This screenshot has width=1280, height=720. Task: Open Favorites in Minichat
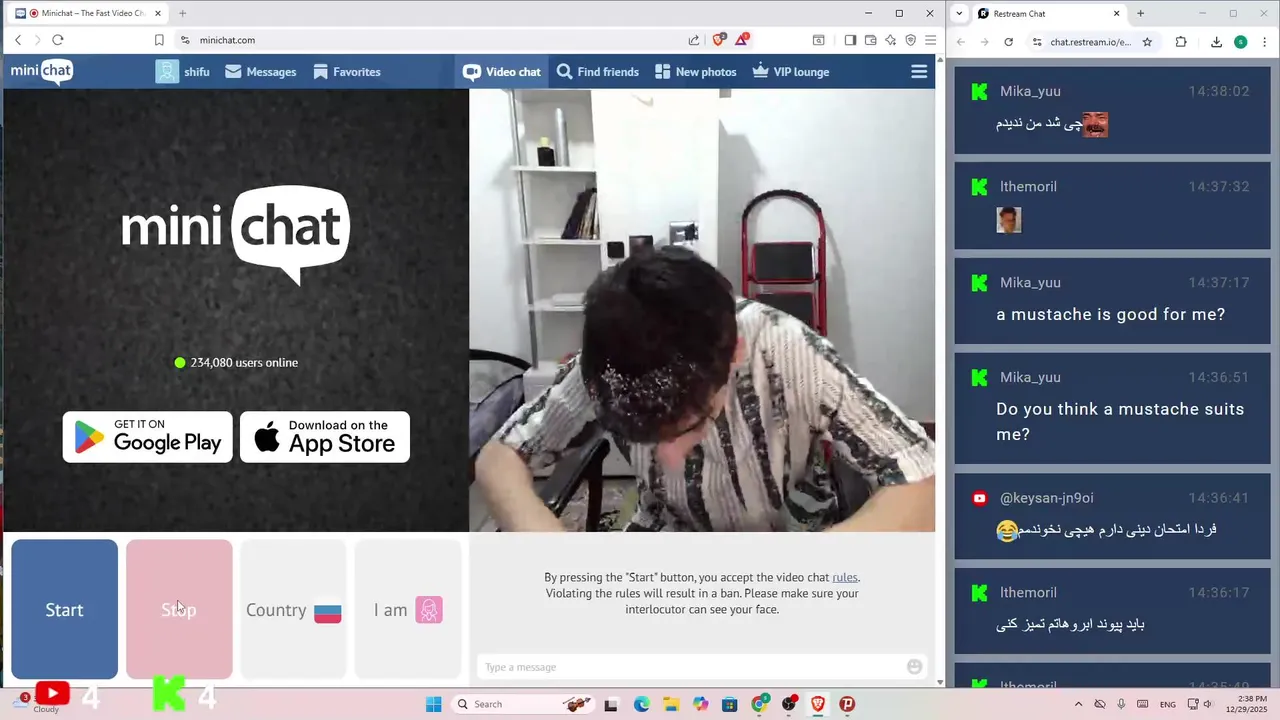(346, 72)
